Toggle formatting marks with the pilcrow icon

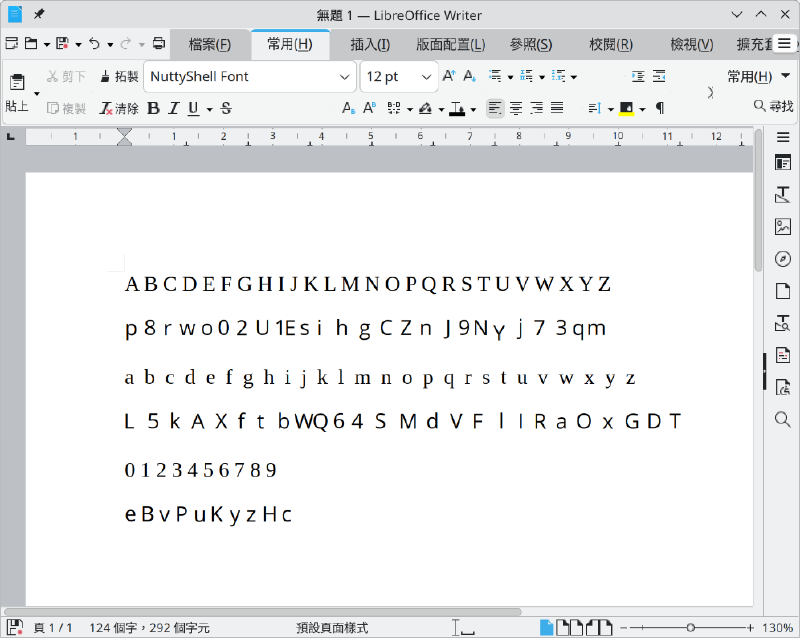tap(658, 108)
